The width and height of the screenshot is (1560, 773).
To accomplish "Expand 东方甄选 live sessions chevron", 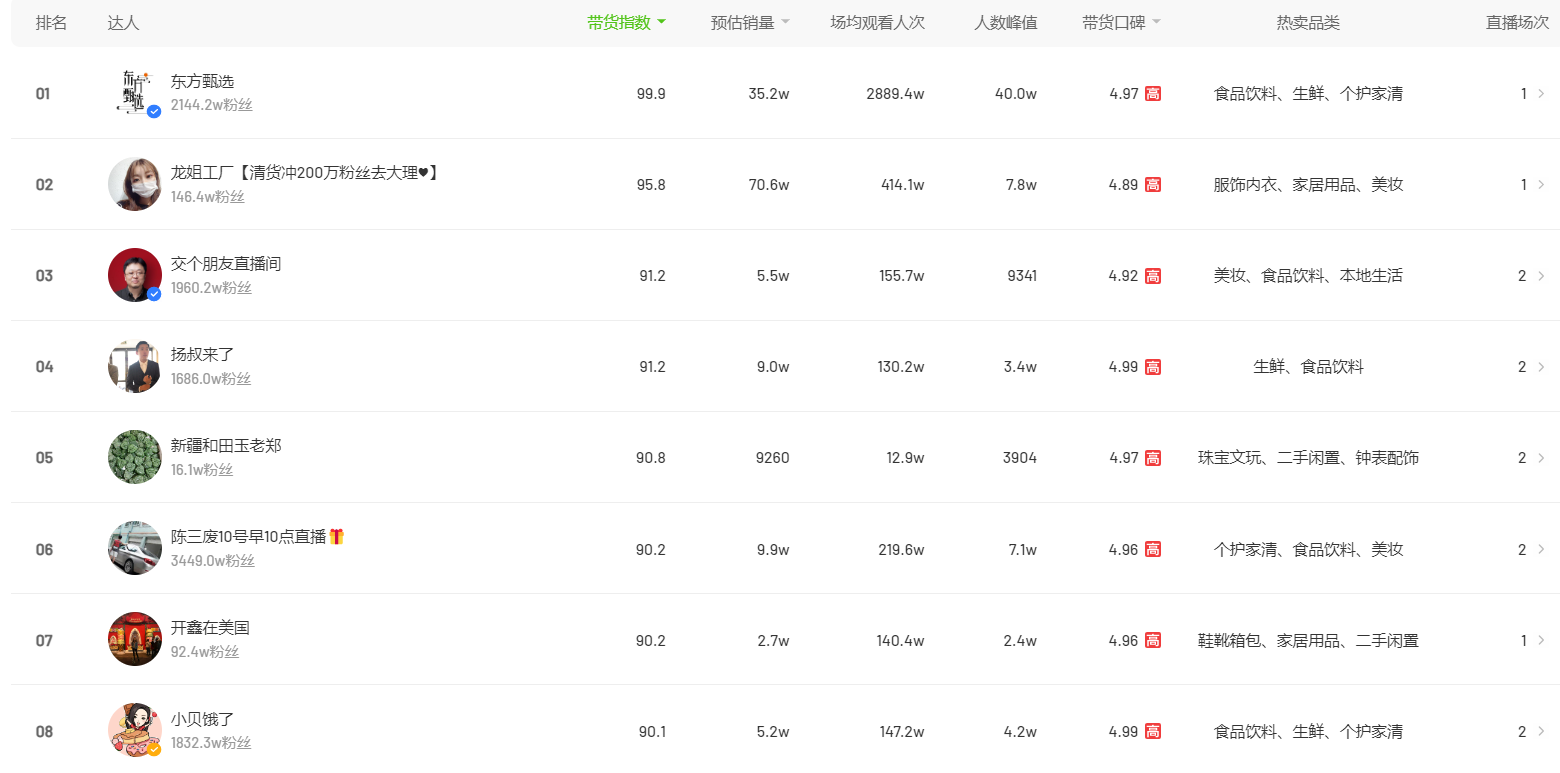I will click(x=1540, y=94).
